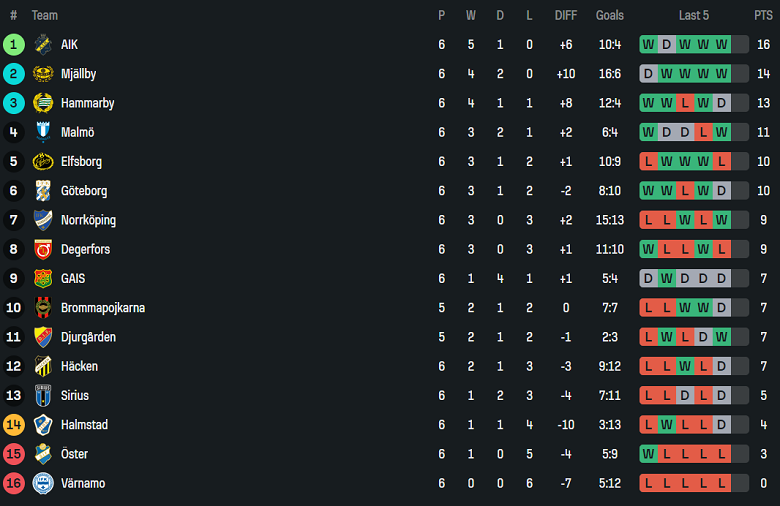
Task: Select the Hammarby club badge
Action: click(x=42, y=103)
